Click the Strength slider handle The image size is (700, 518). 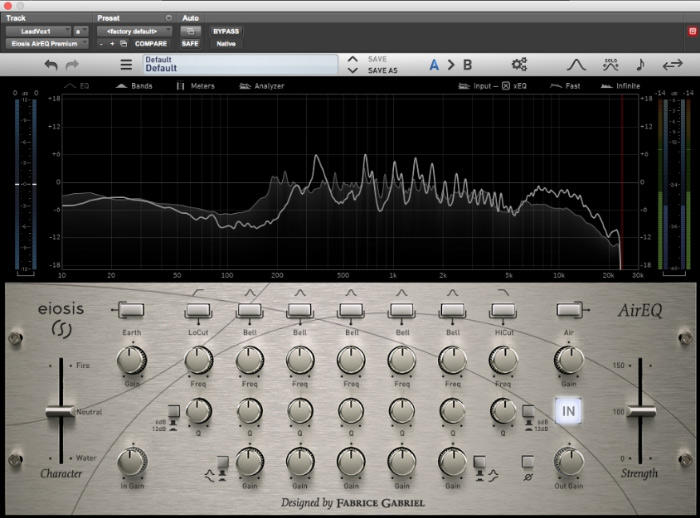click(641, 410)
